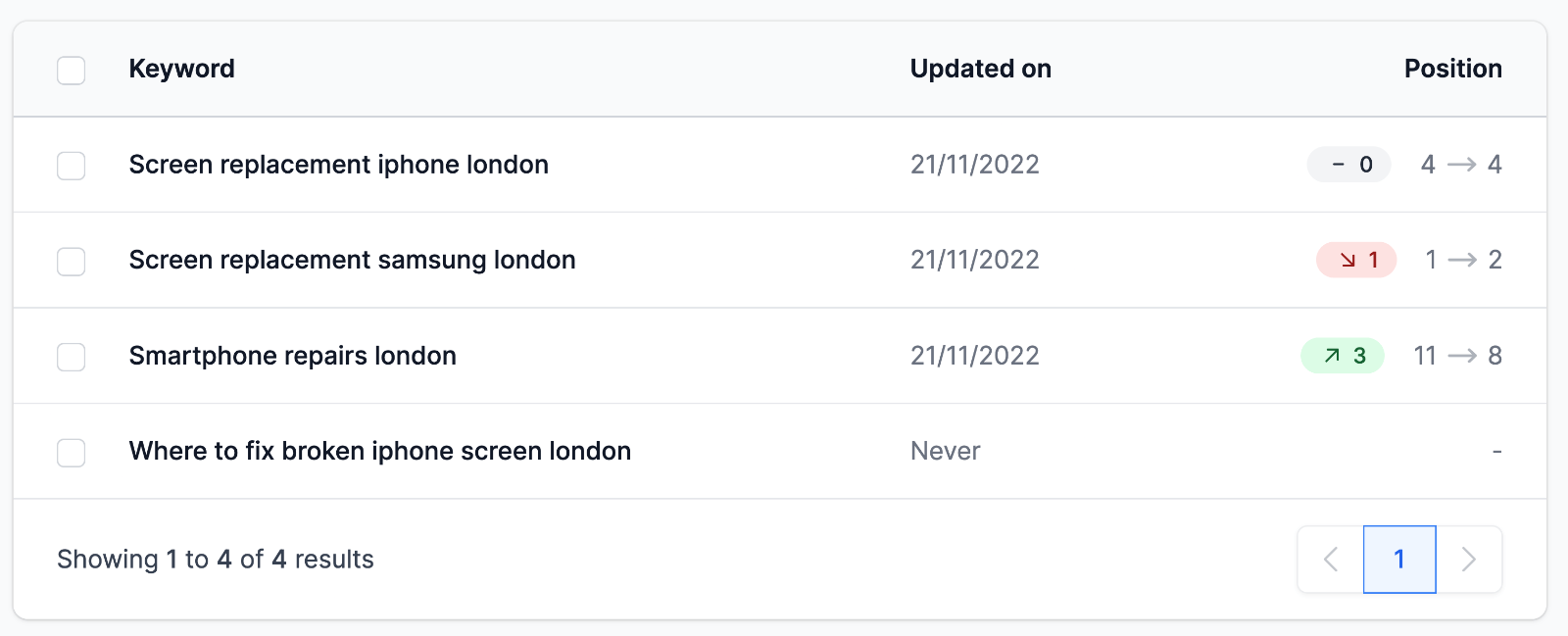The image size is (1568, 636).
Task: Check the Screen replacement iphone london row
Action: pyautogui.click(x=71, y=166)
